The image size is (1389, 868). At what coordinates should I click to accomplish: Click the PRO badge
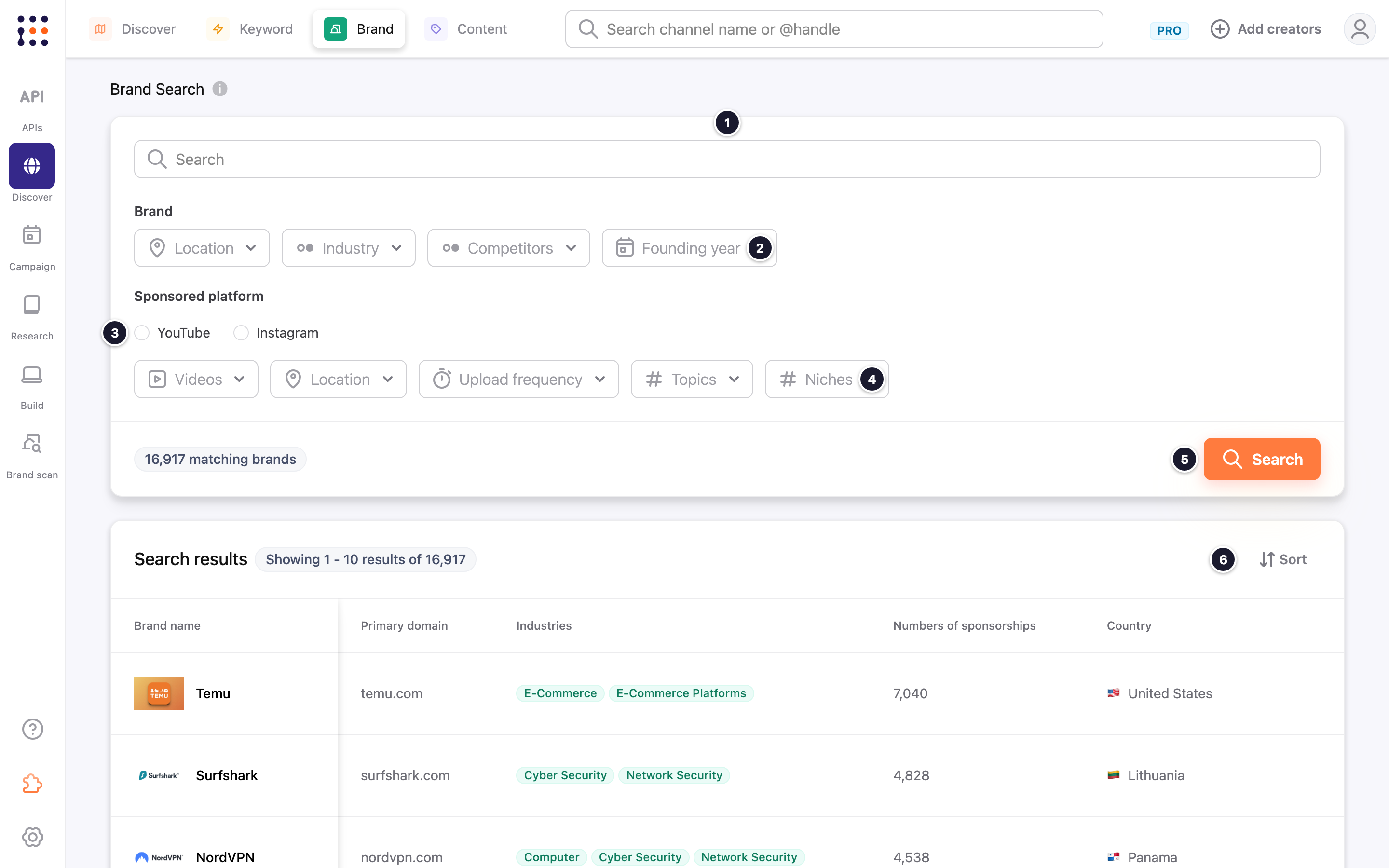1169,30
